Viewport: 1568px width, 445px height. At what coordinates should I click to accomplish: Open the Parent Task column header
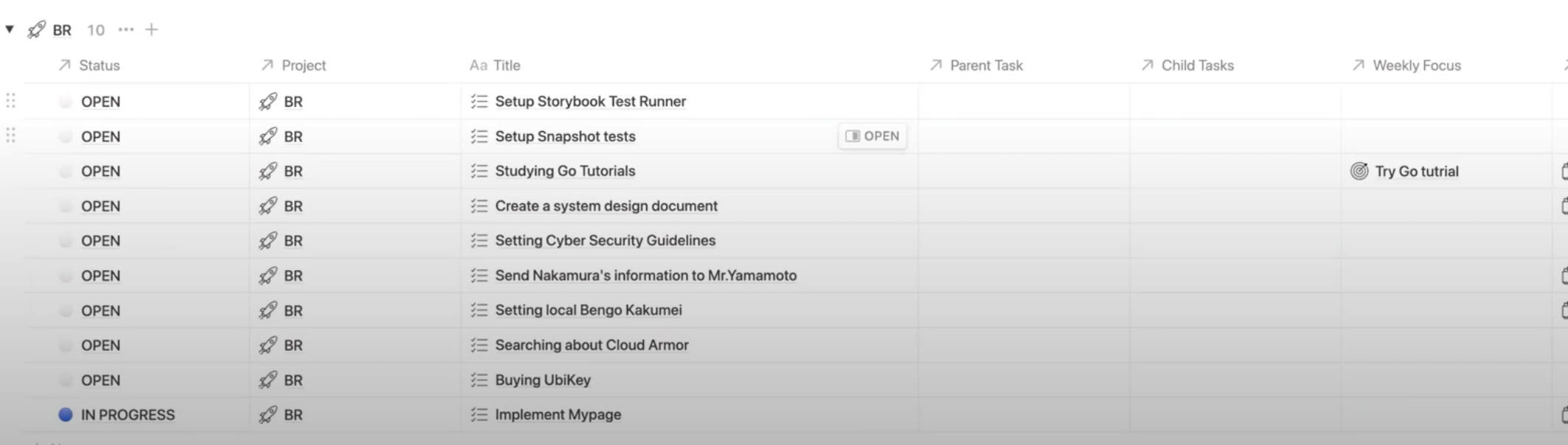pos(976,66)
